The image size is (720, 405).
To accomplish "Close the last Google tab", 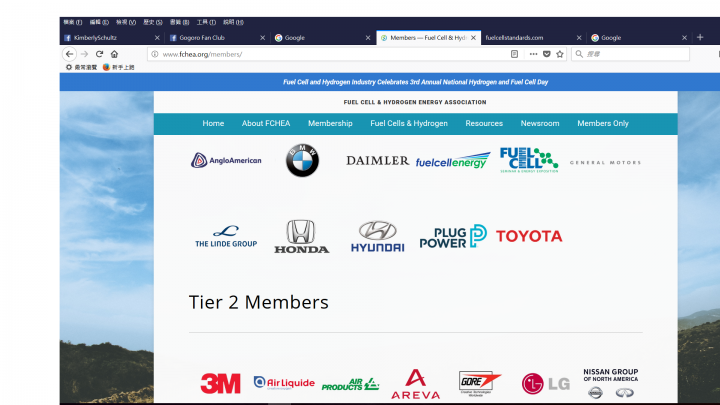I will tap(684, 38).
